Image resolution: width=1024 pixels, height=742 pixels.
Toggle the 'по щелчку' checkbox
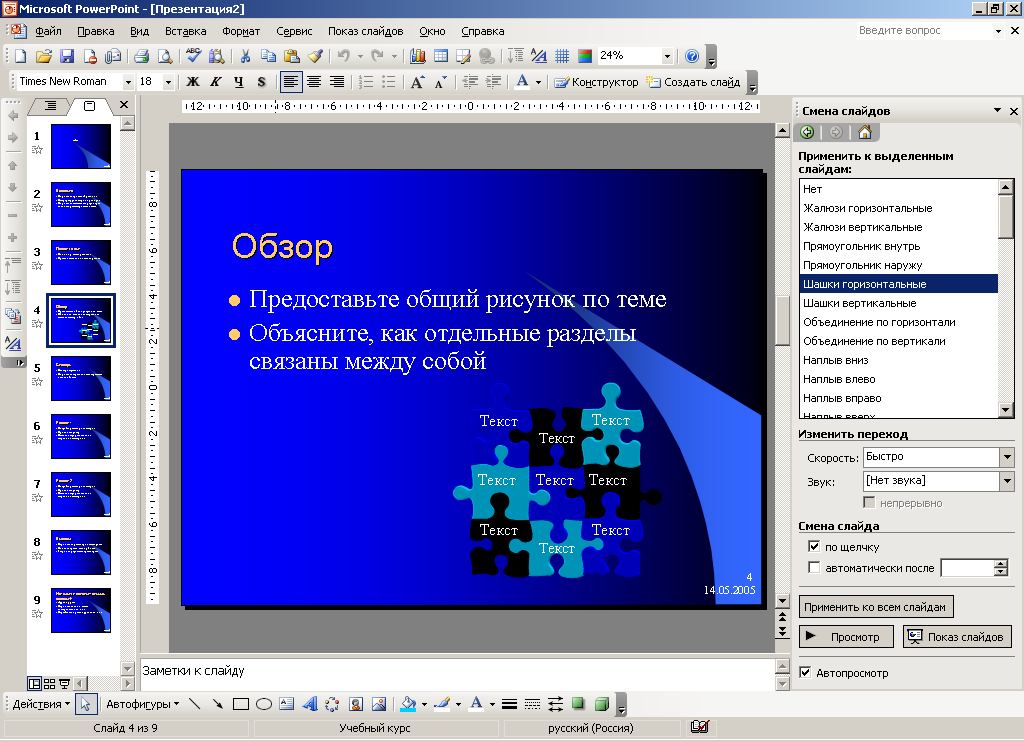coord(814,546)
